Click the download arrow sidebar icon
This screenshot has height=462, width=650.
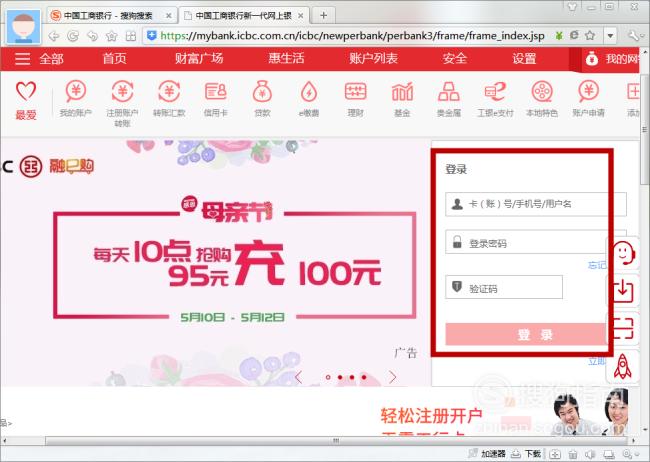point(623,290)
